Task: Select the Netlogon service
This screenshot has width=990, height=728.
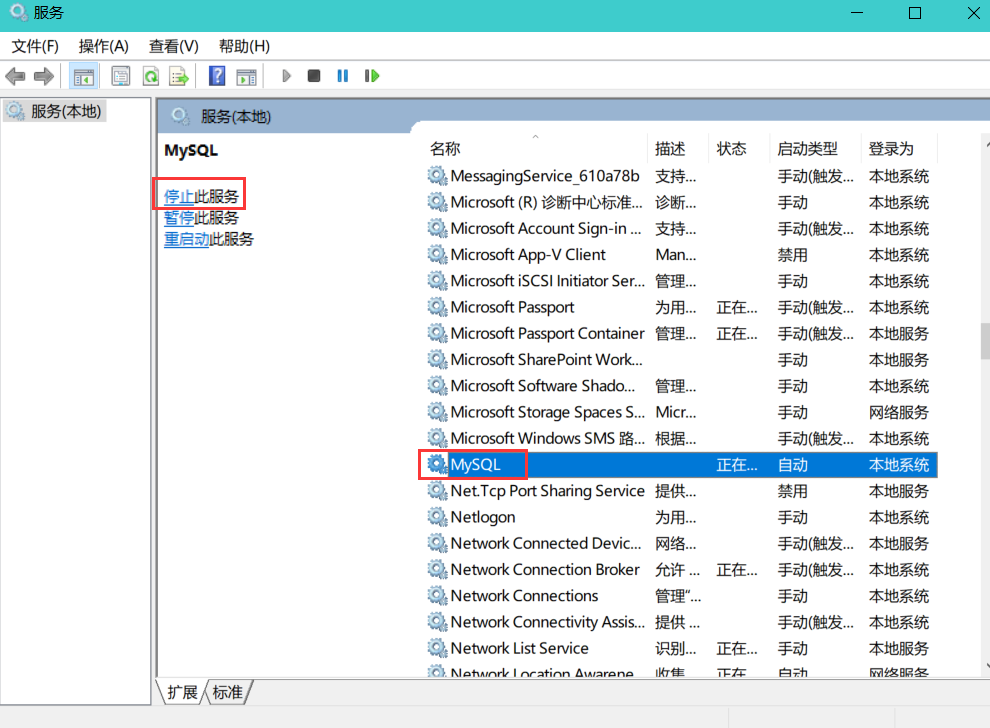Action: point(681,517)
